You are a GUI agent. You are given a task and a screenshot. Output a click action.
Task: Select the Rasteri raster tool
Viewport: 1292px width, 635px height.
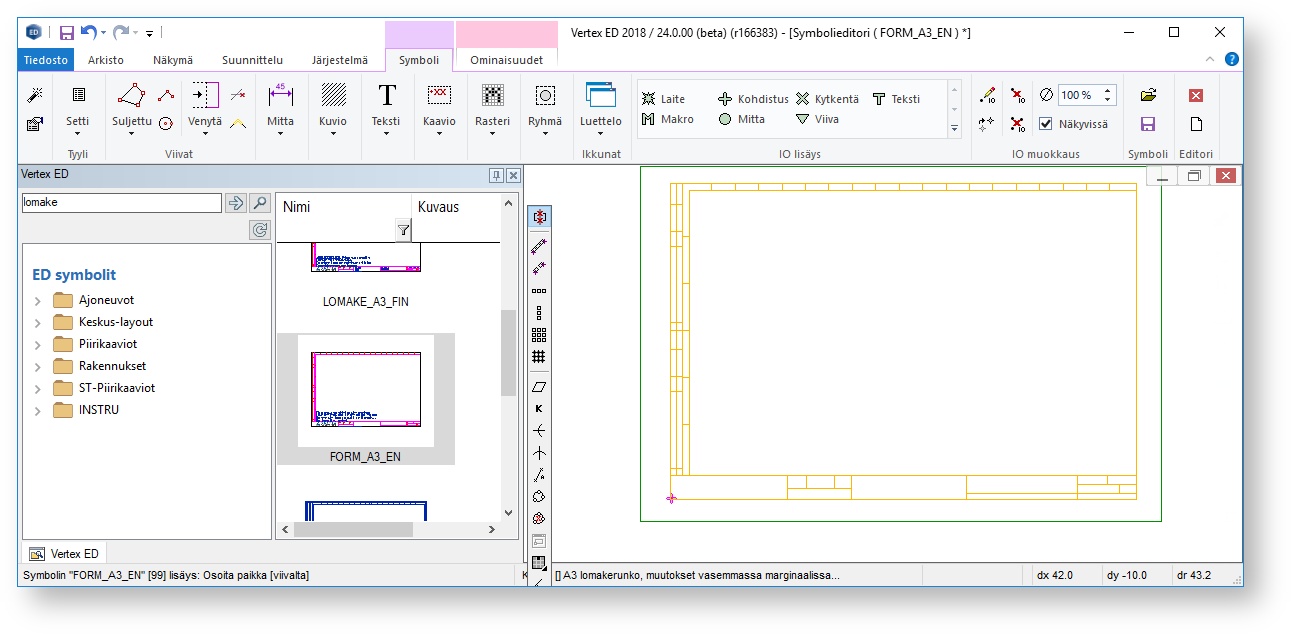(x=492, y=104)
